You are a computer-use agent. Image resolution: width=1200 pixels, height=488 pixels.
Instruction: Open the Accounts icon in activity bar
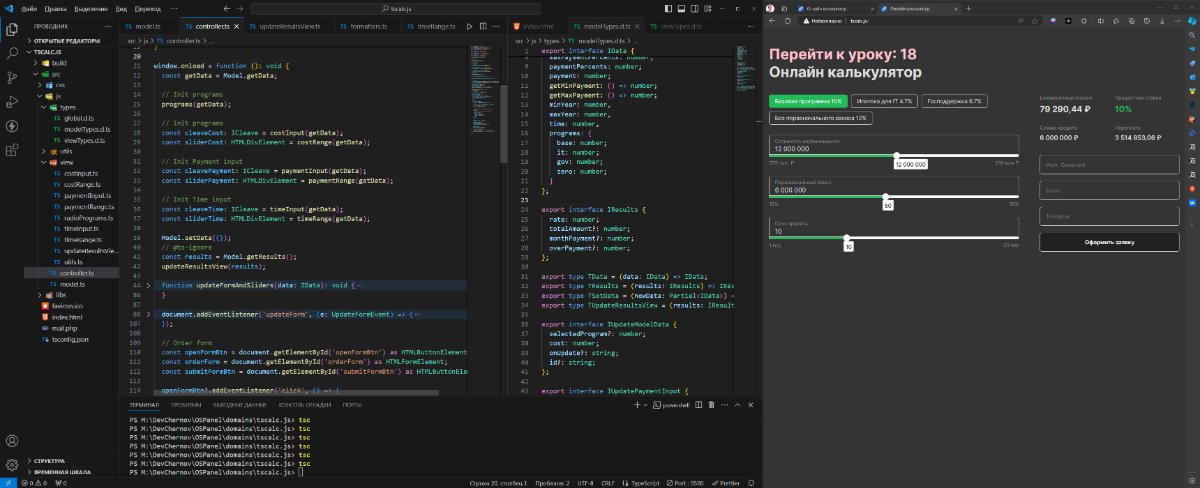pyautogui.click(x=13, y=440)
